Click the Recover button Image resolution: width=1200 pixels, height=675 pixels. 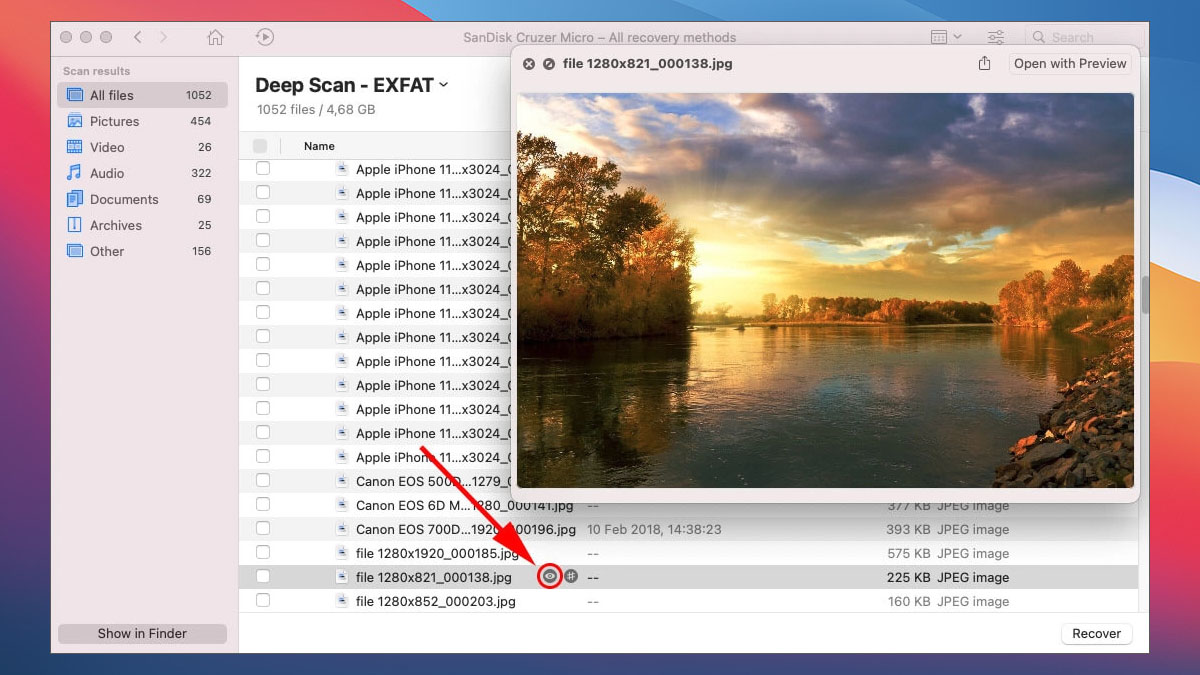point(1097,633)
